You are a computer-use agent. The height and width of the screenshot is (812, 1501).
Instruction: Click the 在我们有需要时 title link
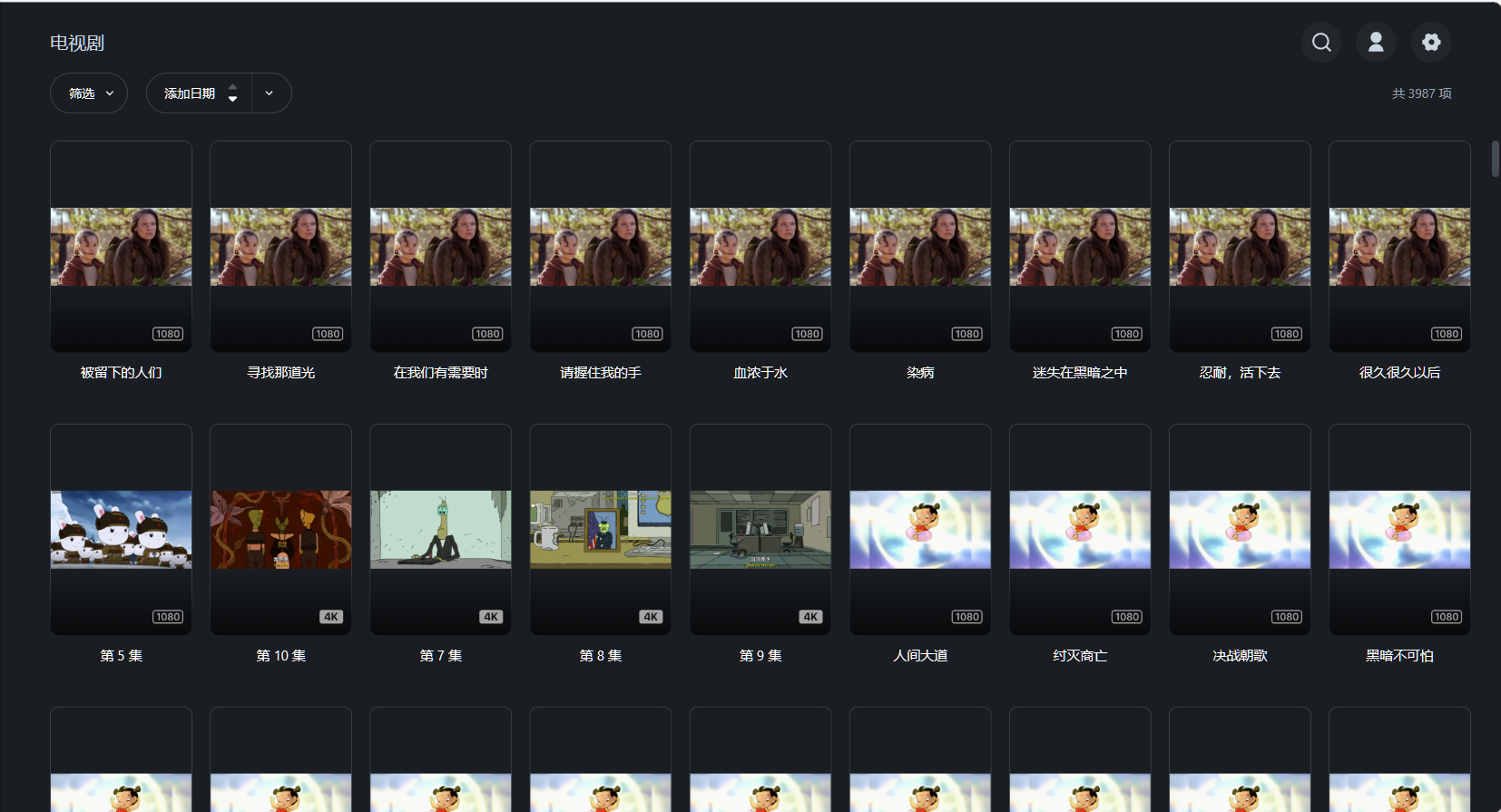tap(440, 373)
